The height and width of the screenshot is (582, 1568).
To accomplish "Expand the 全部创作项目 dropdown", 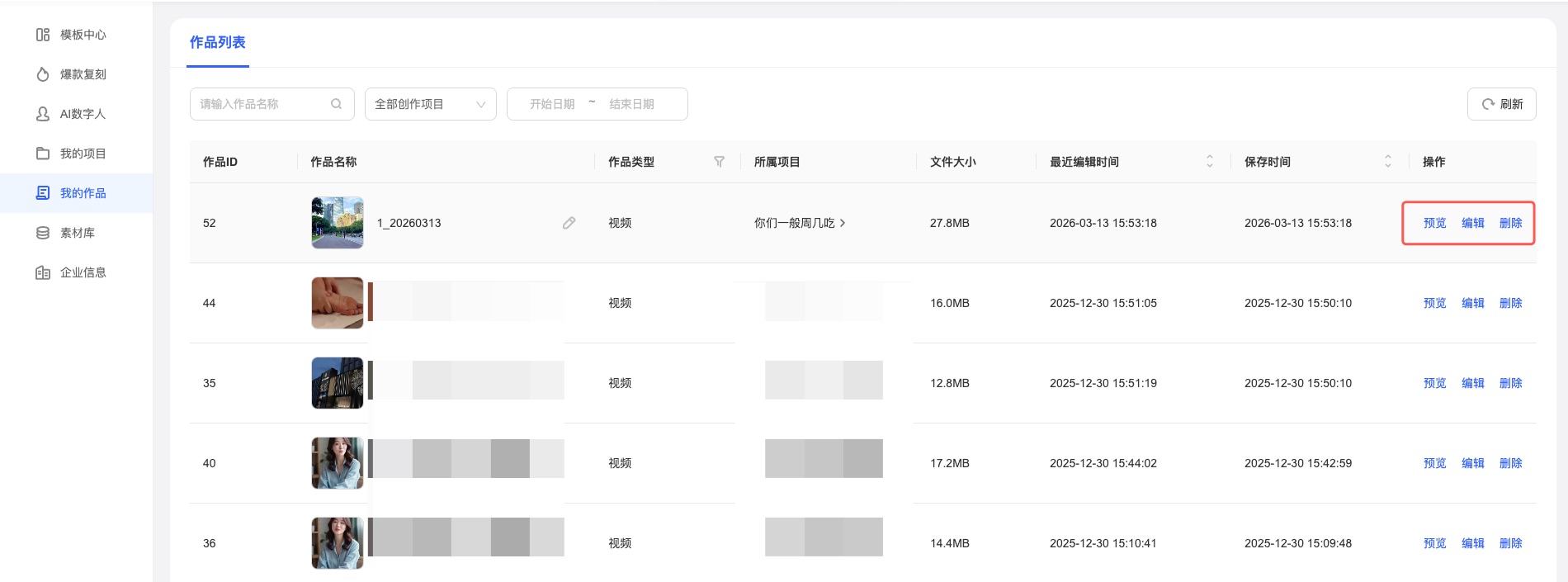I will 430,104.
